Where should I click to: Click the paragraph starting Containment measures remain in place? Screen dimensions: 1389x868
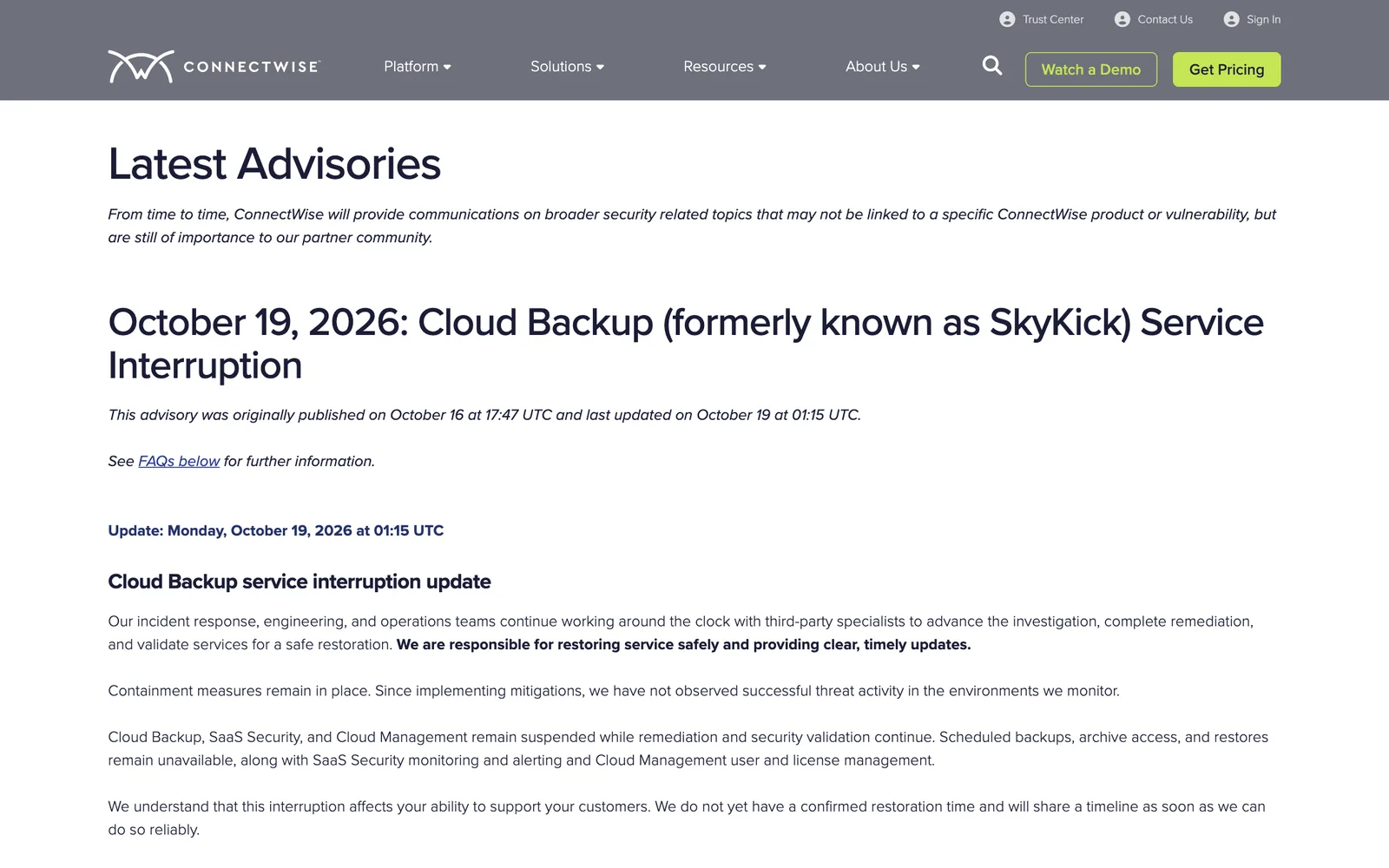click(x=614, y=691)
